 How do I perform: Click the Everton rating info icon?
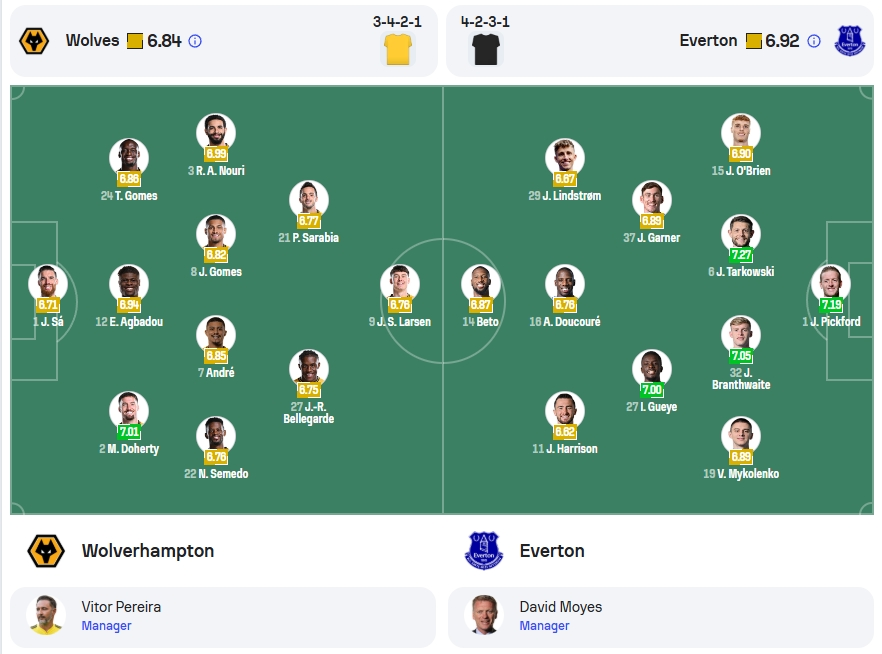pyautogui.click(x=813, y=41)
